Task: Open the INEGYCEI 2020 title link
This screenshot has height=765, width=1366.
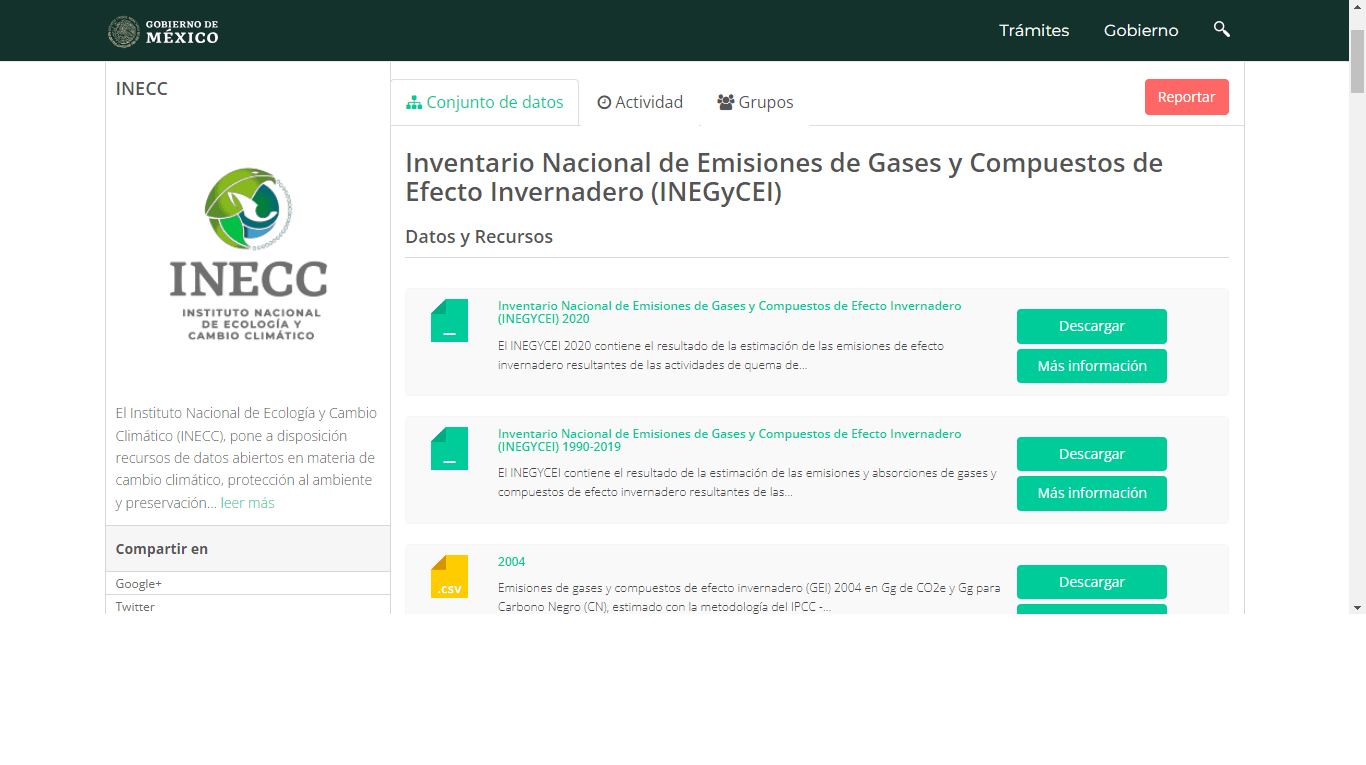Action: coord(730,312)
